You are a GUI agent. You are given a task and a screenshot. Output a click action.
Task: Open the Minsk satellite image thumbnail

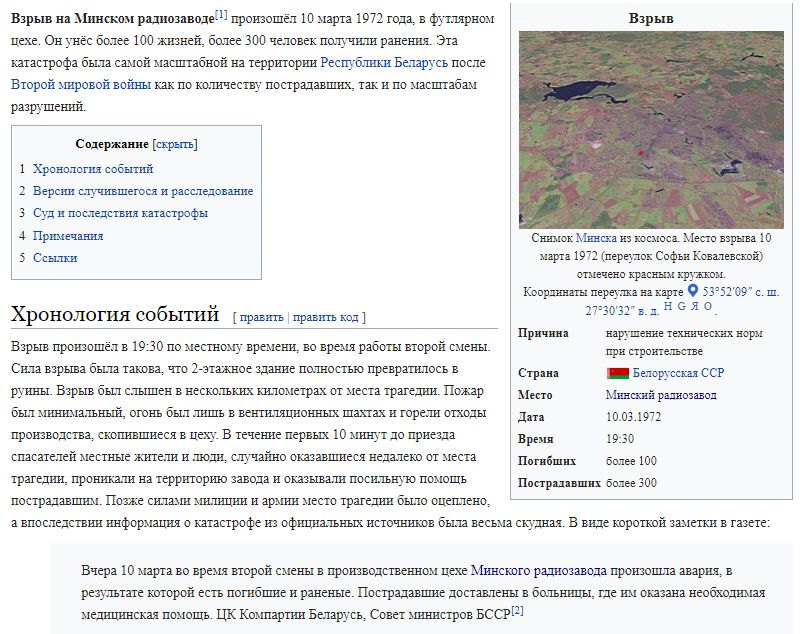(651, 130)
